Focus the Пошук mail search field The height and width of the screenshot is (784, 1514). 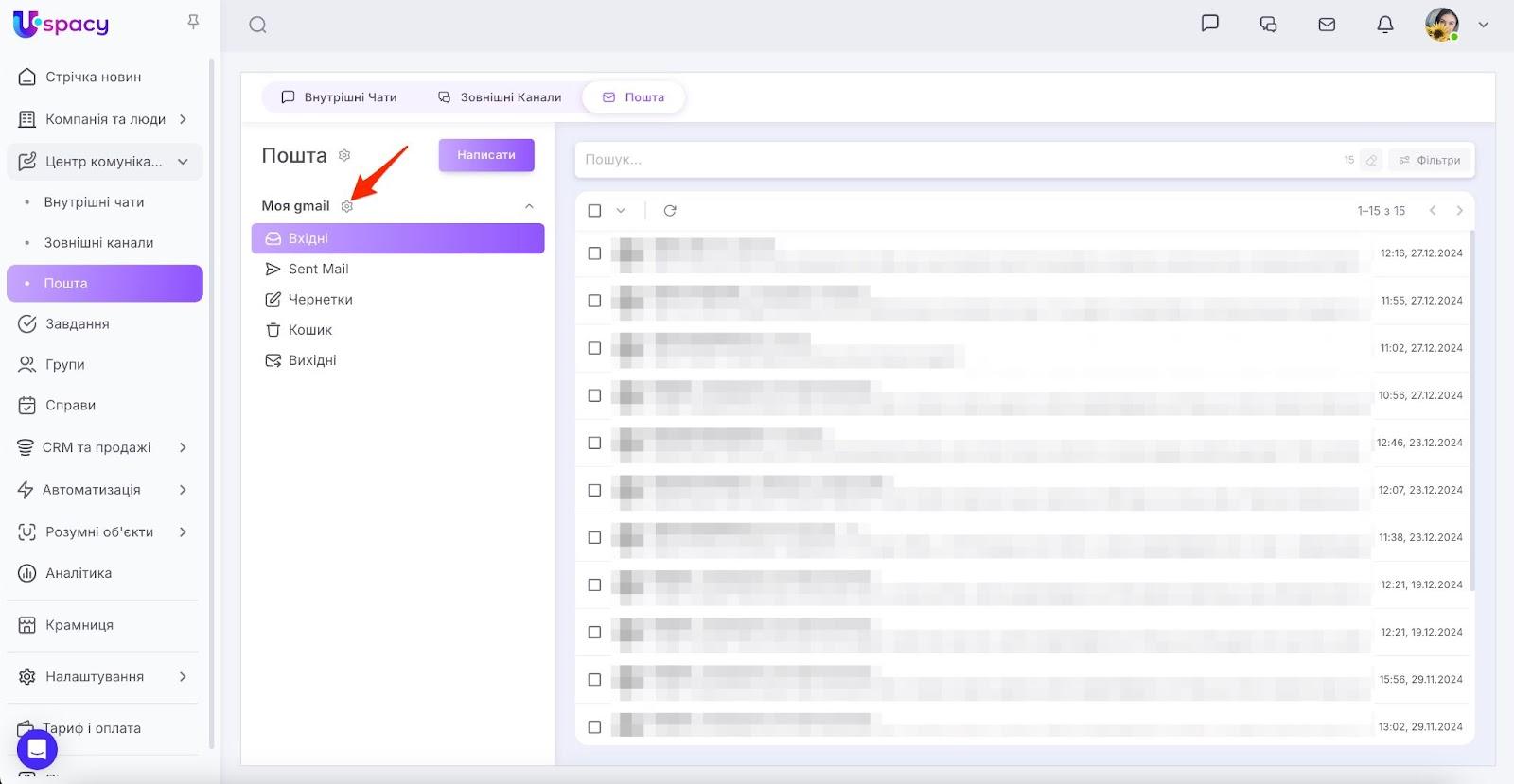tap(956, 160)
